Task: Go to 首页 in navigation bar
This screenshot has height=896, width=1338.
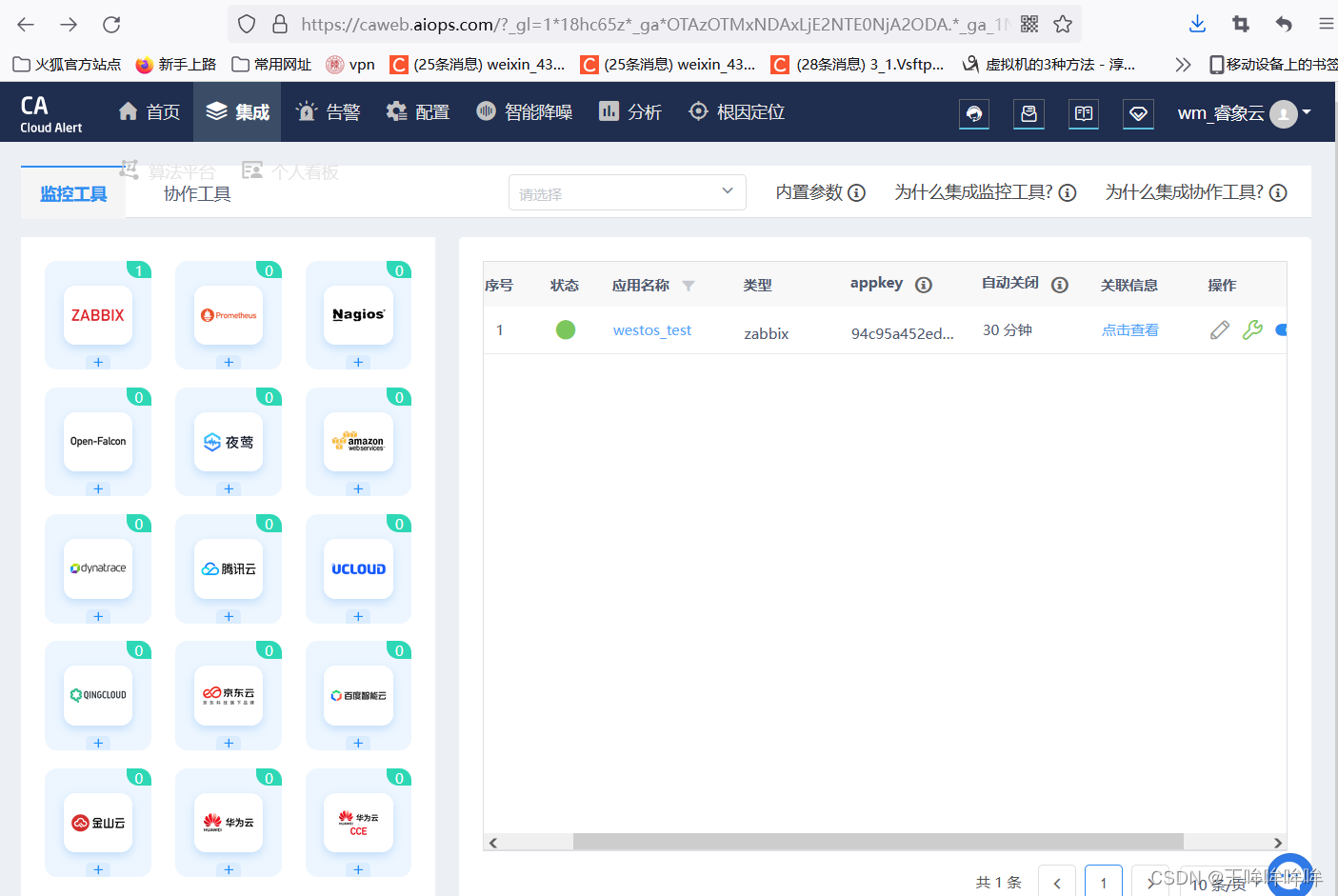Action: (x=150, y=112)
